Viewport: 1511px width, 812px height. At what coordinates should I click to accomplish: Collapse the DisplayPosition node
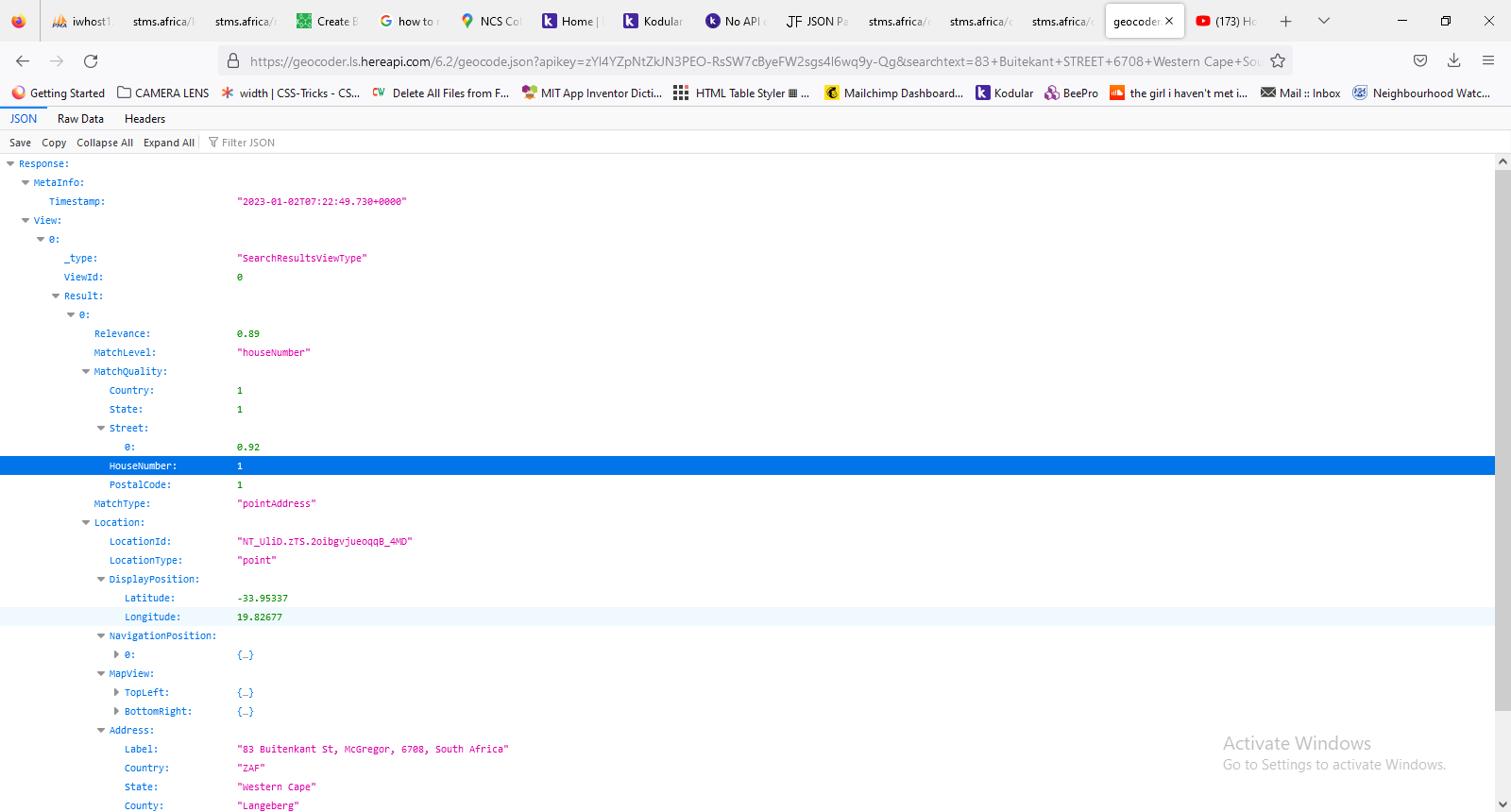(x=101, y=580)
